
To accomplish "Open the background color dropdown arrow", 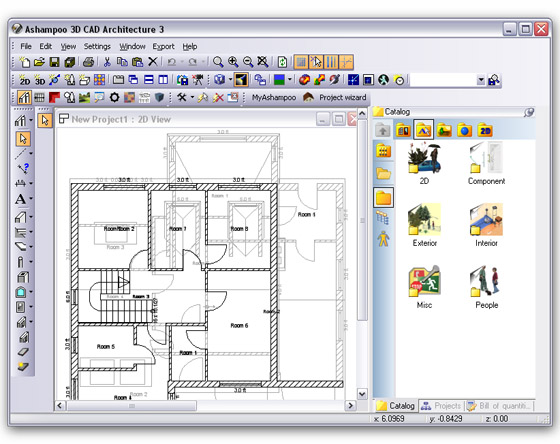I will [x=290, y=80].
